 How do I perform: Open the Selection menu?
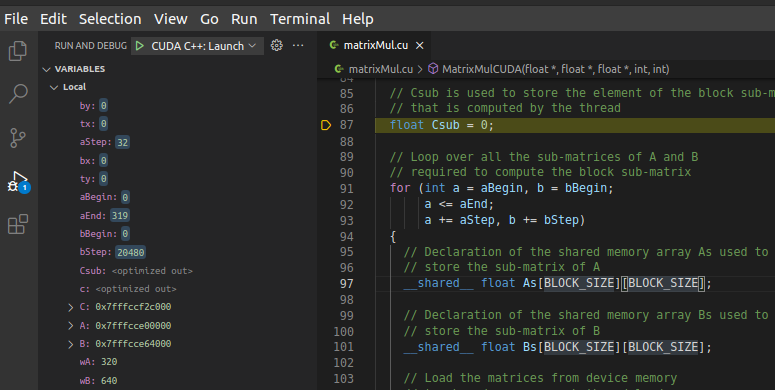[x=110, y=19]
